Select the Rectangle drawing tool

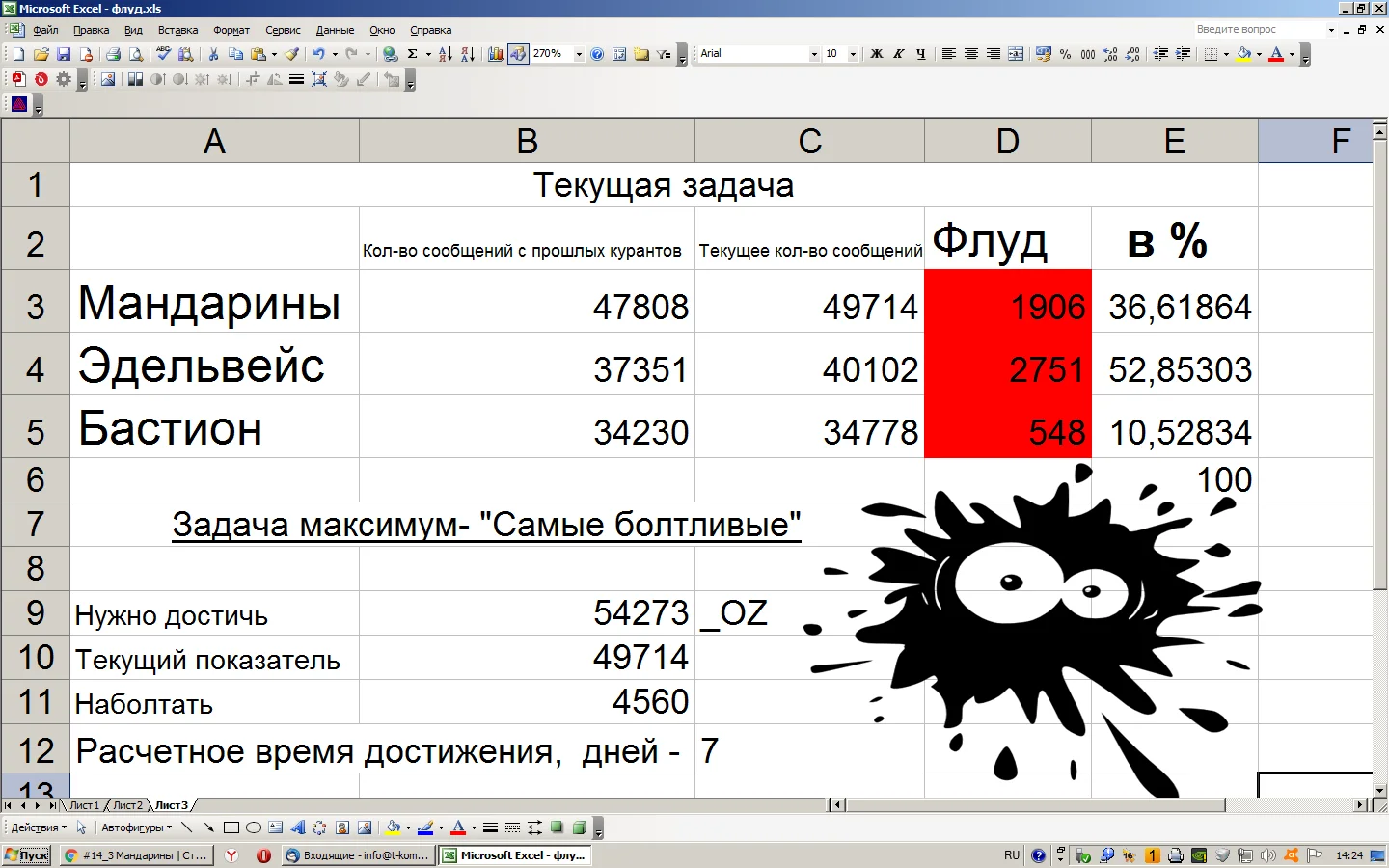point(231,827)
